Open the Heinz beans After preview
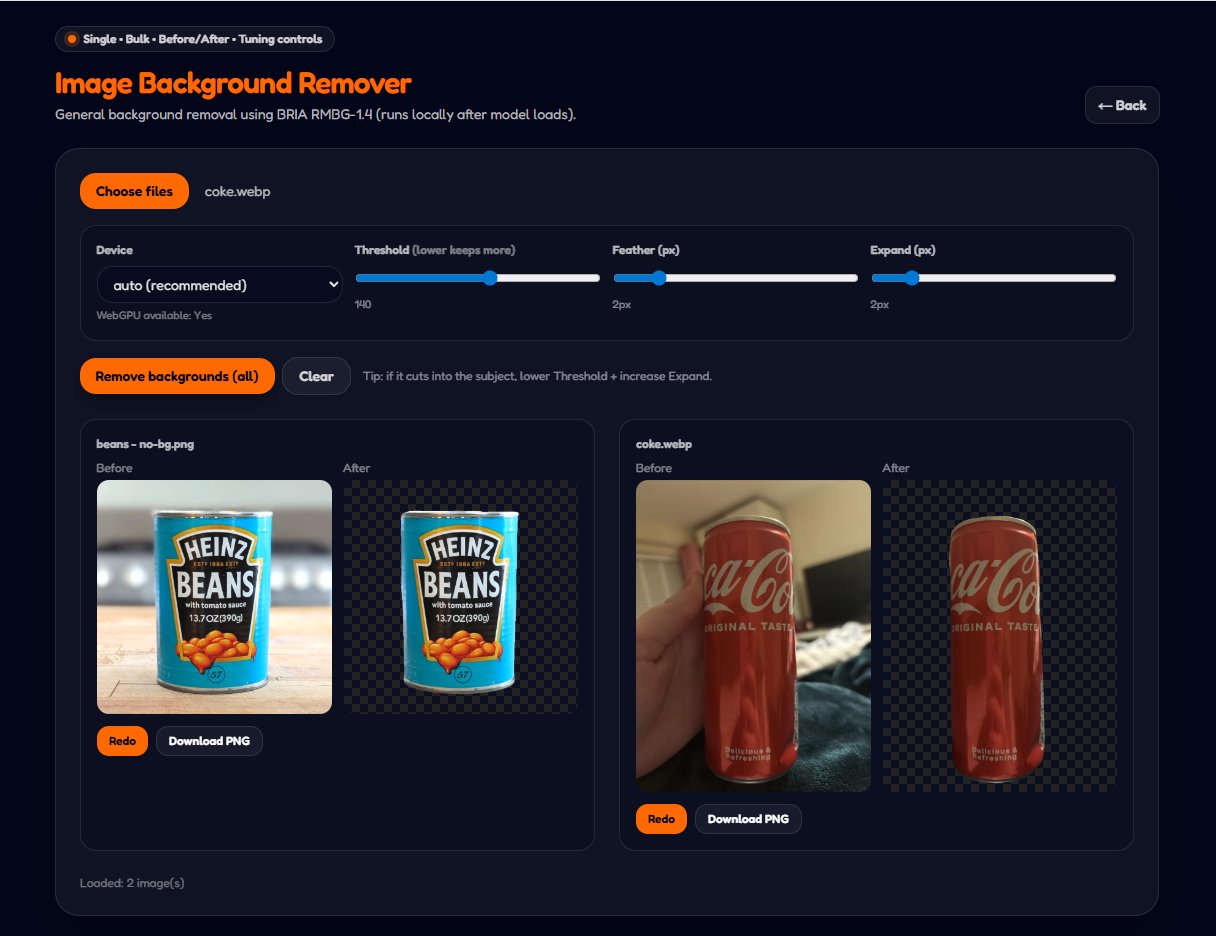1216x936 pixels. tap(460, 597)
